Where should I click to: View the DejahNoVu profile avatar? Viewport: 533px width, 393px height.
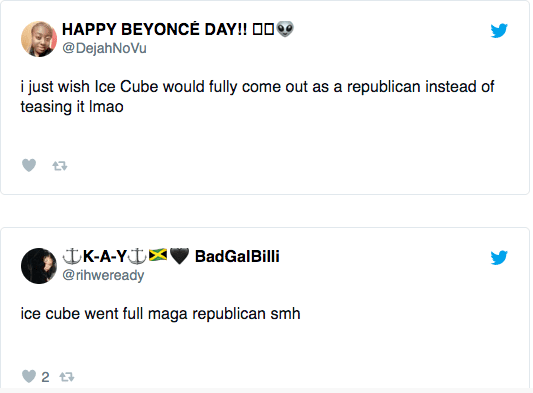(x=39, y=39)
